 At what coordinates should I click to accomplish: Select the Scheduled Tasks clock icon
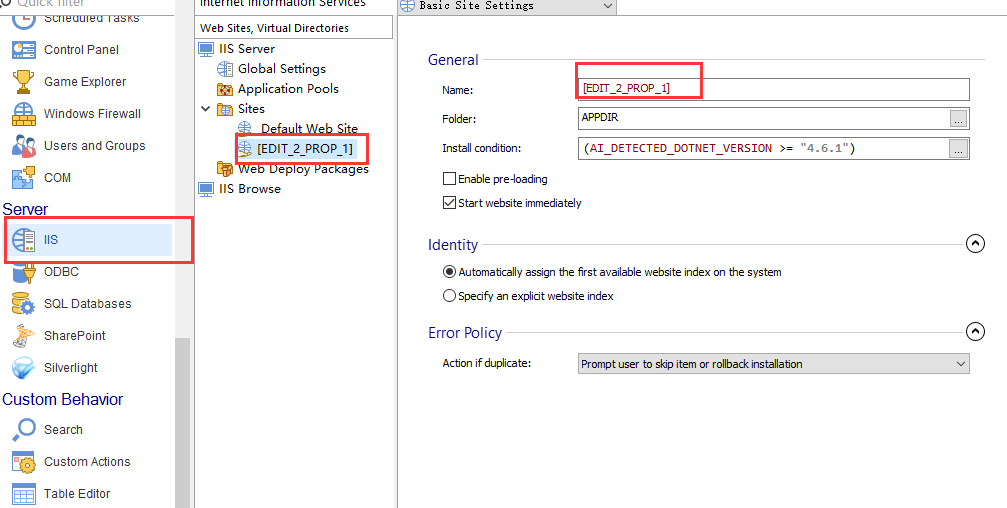click(x=24, y=19)
